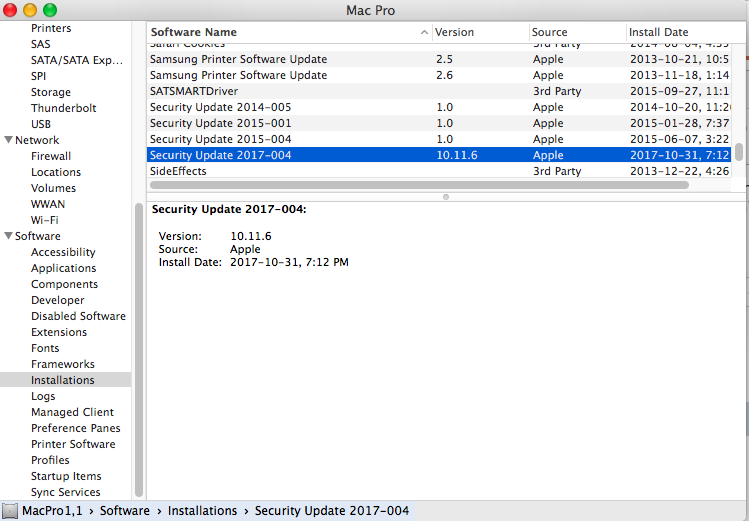Viewport: 749px width, 521px height.
Task: Open Locations under Network
Action: 56,172
